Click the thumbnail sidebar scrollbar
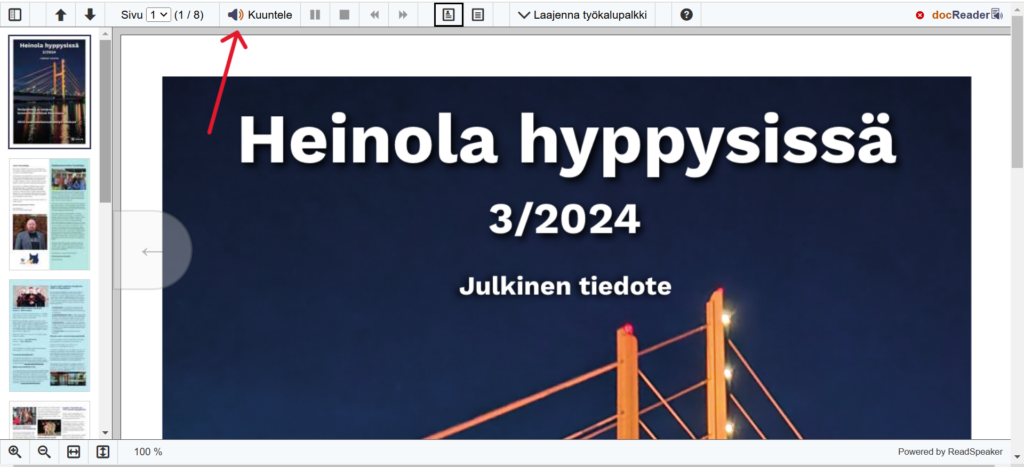The height and width of the screenshot is (467, 1024). pos(105,121)
